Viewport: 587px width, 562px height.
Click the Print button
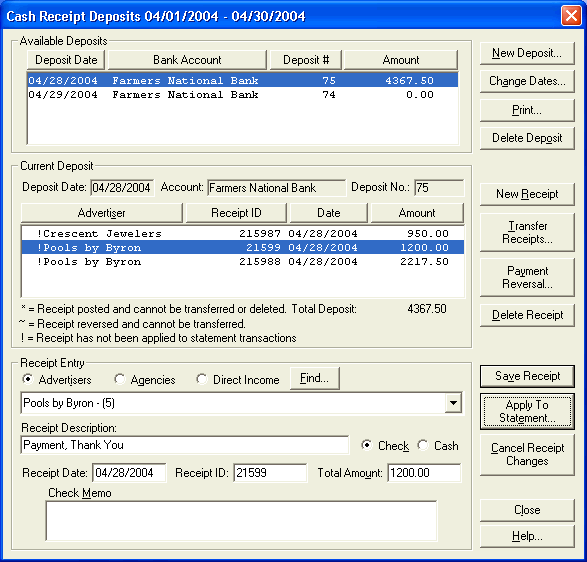[x=527, y=110]
